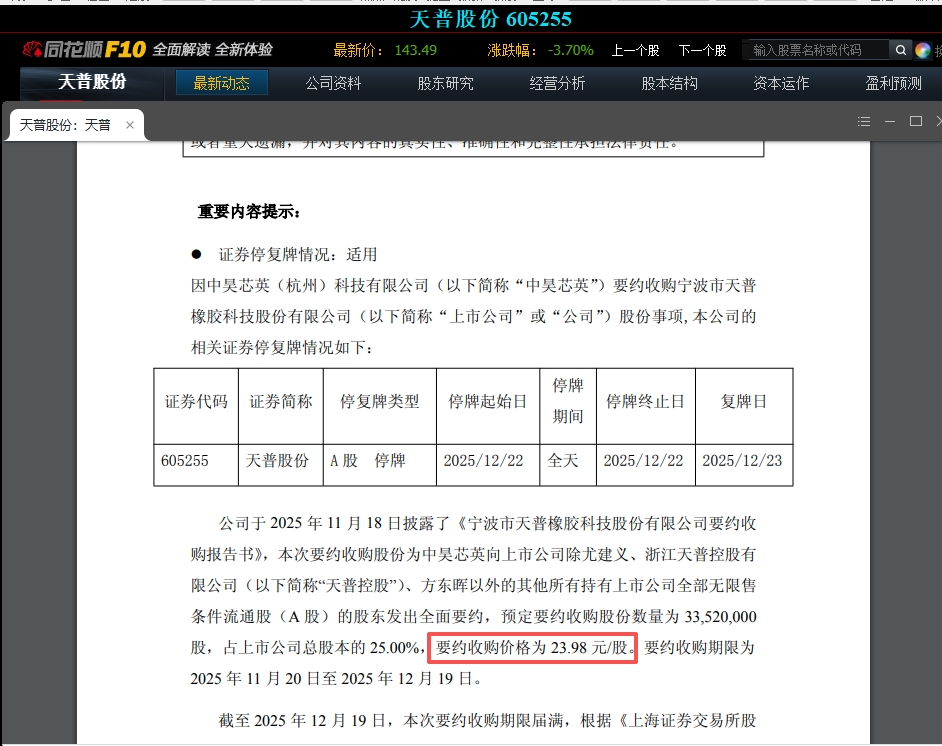942x746 pixels.
Task: Go to previous stock 上一个股
Action: tap(635, 50)
